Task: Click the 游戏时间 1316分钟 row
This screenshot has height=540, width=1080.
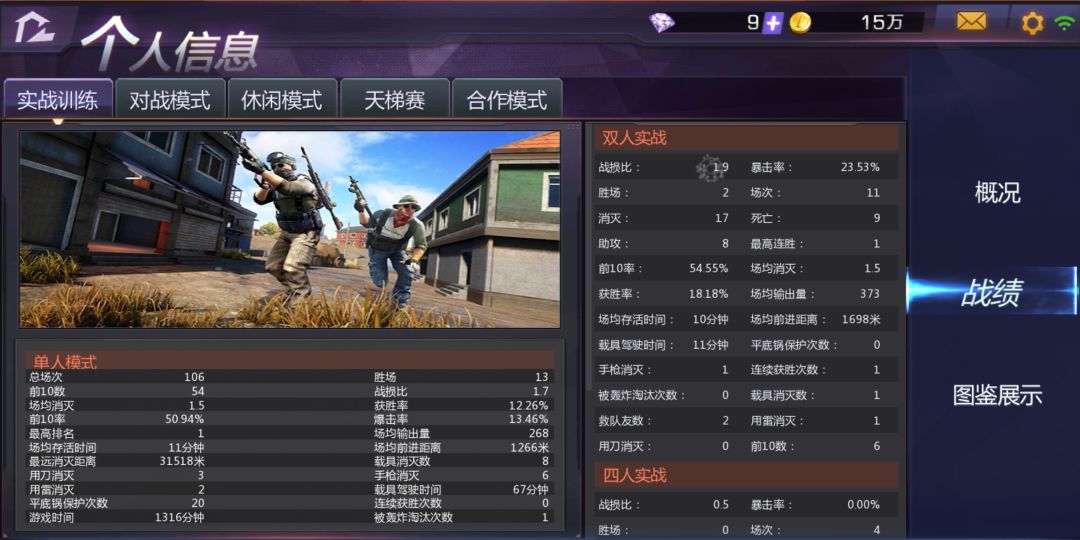Action: (116, 517)
